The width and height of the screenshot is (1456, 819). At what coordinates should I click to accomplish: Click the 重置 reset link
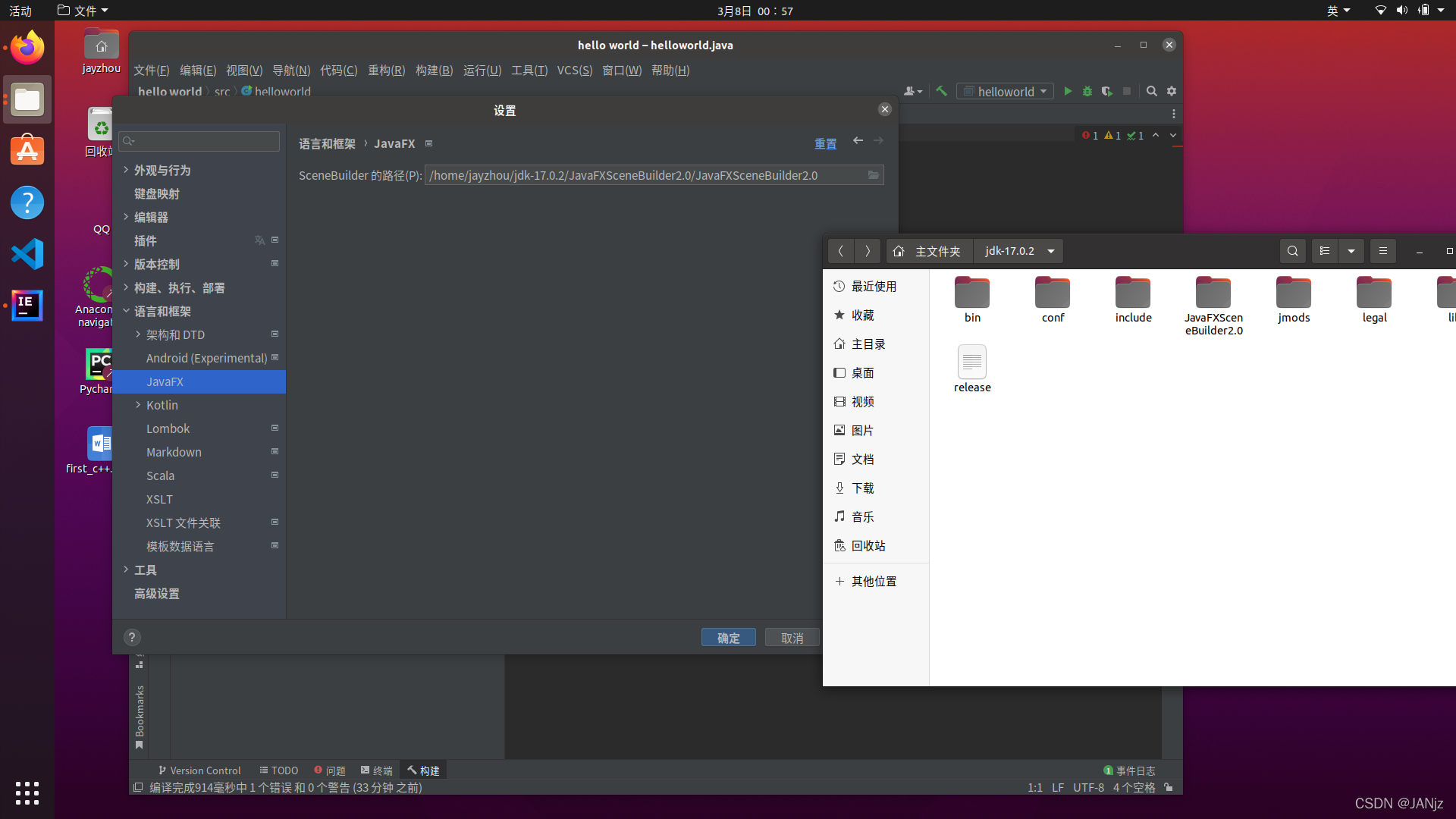click(x=825, y=144)
